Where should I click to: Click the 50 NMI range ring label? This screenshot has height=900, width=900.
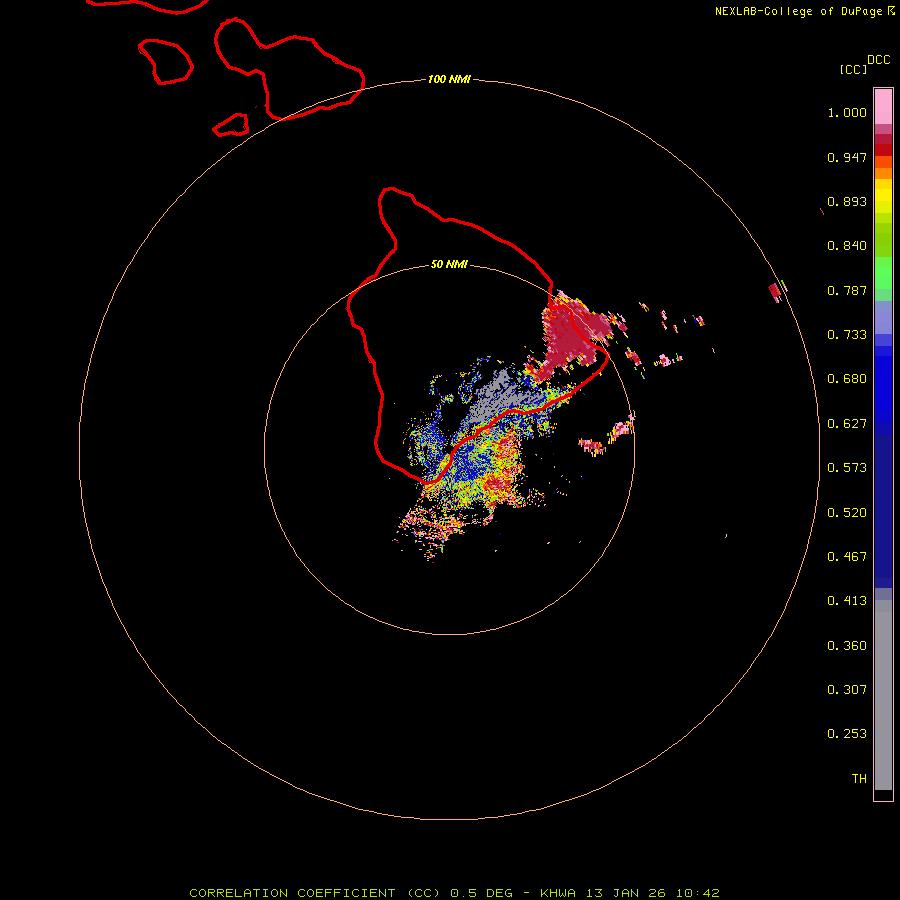point(449,265)
